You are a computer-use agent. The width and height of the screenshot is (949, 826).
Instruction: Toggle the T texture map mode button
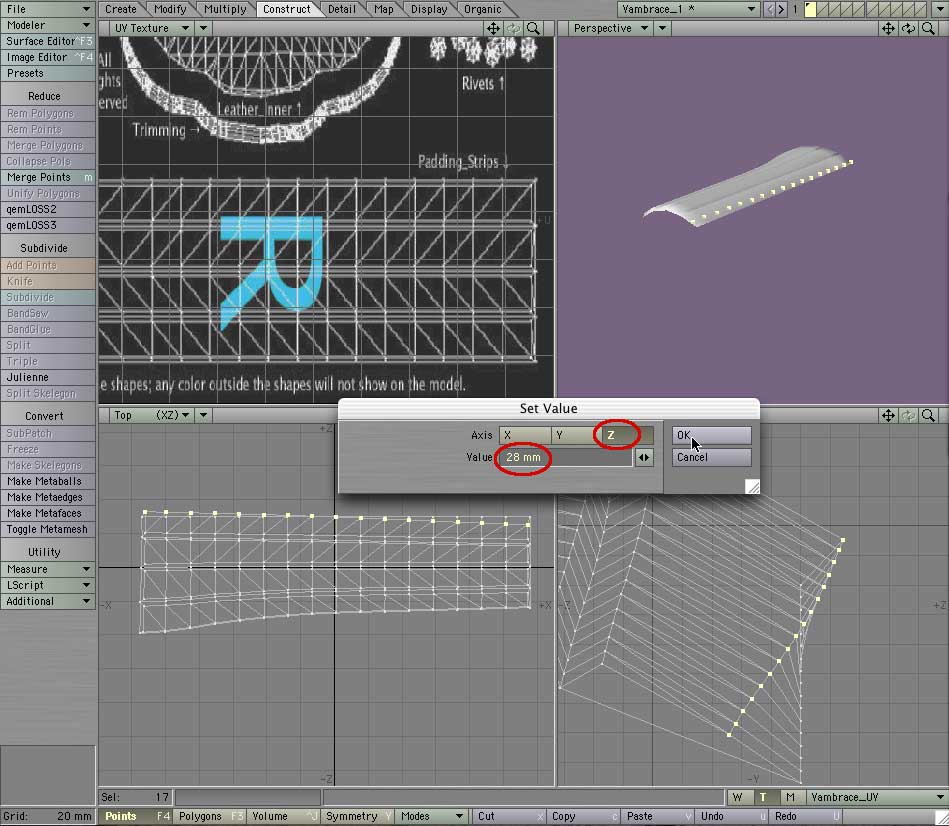(x=763, y=798)
